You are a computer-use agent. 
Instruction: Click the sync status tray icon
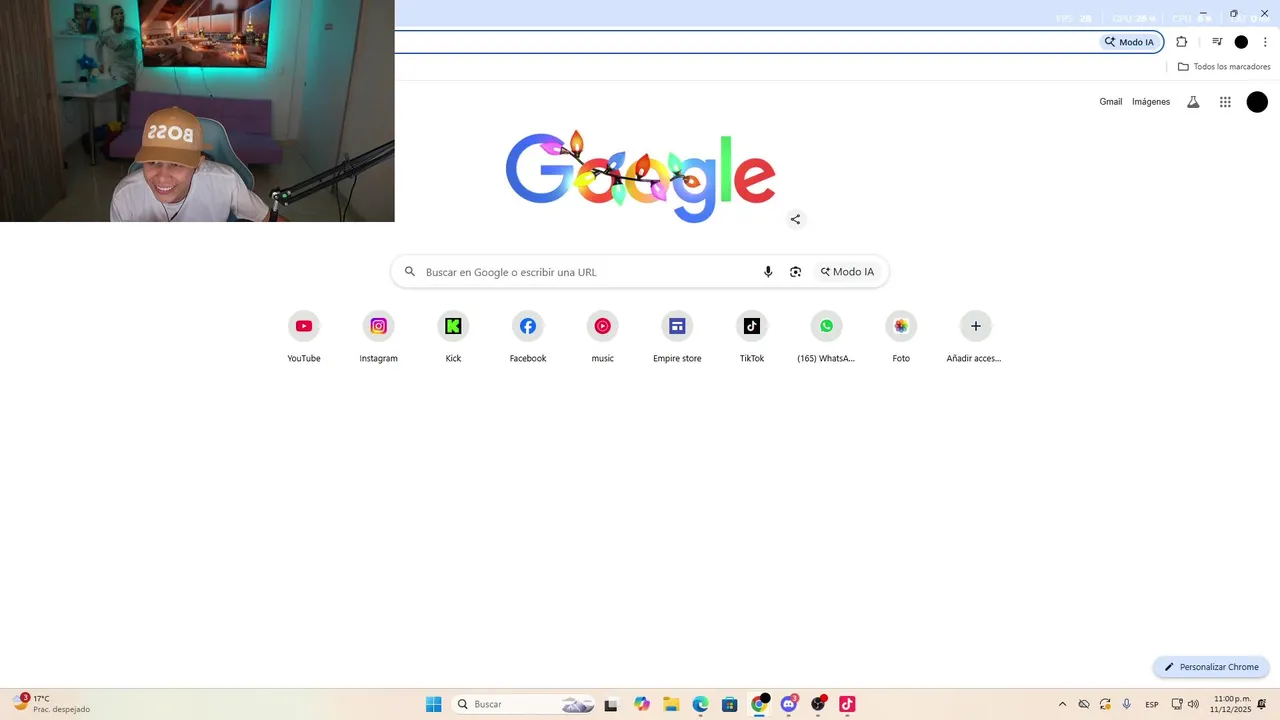1105,704
